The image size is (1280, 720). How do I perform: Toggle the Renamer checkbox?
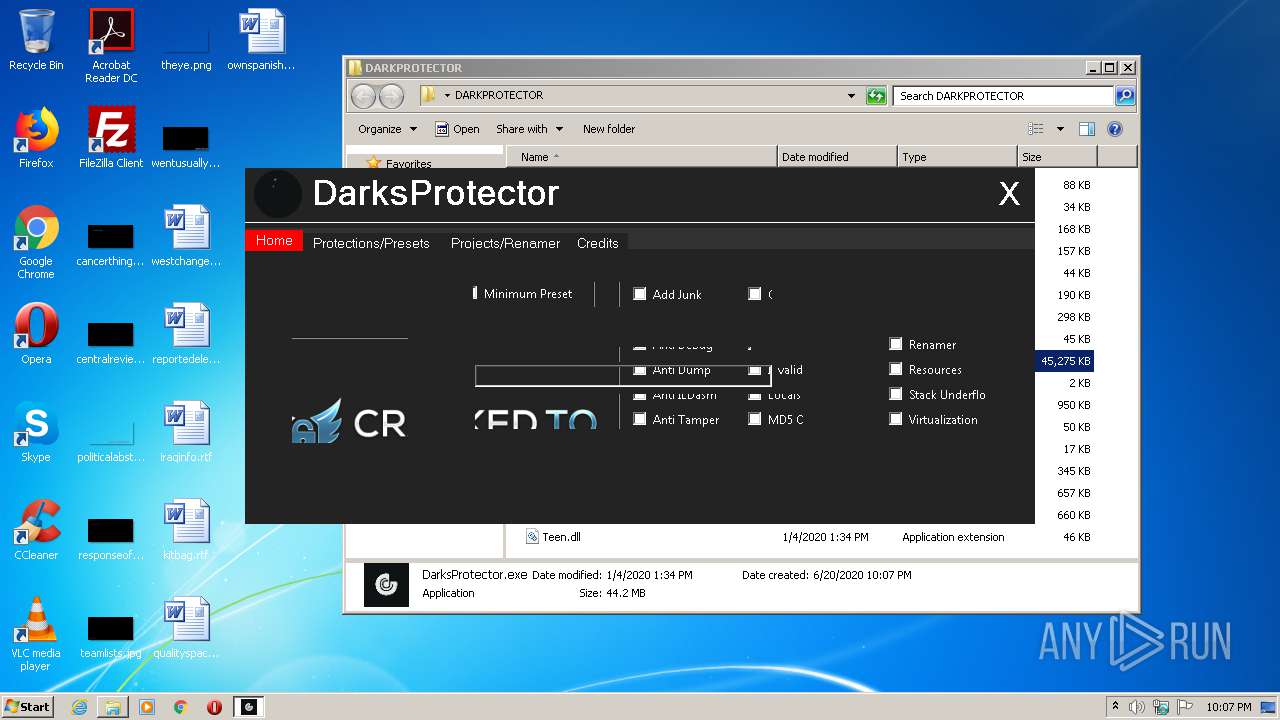(896, 344)
